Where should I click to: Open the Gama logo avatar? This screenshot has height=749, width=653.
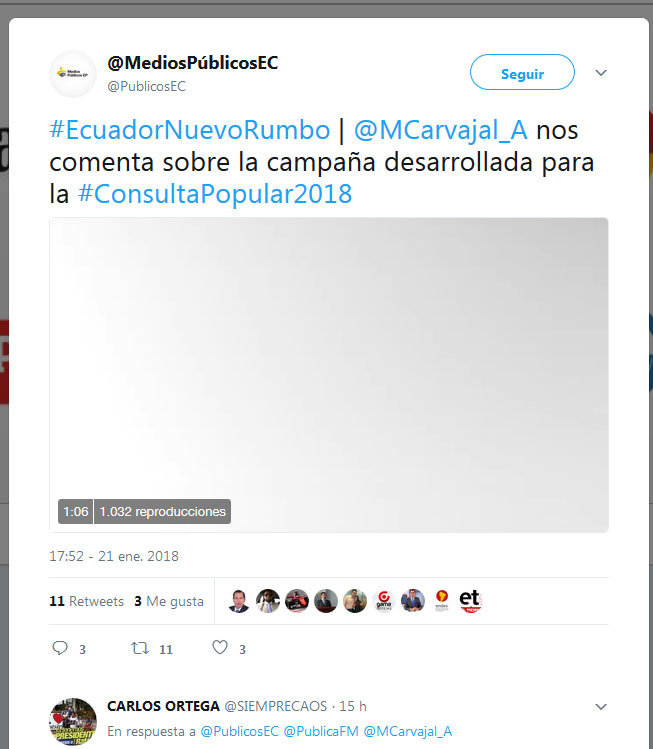pyautogui.click(x=384, y=601)
